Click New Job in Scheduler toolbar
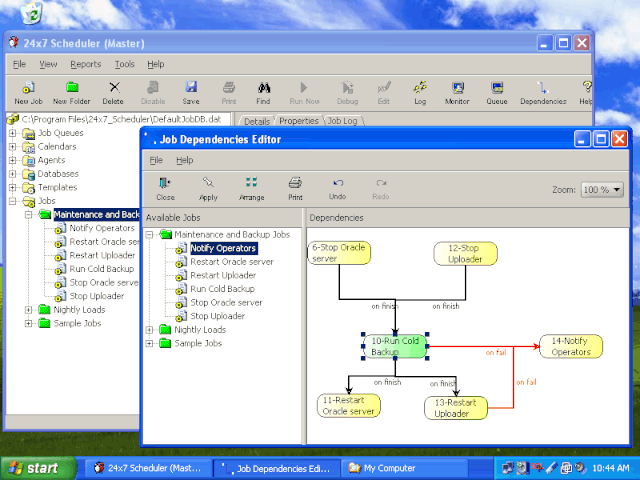The height and width of the screenshot is (480, 640). tap(28, 93)
